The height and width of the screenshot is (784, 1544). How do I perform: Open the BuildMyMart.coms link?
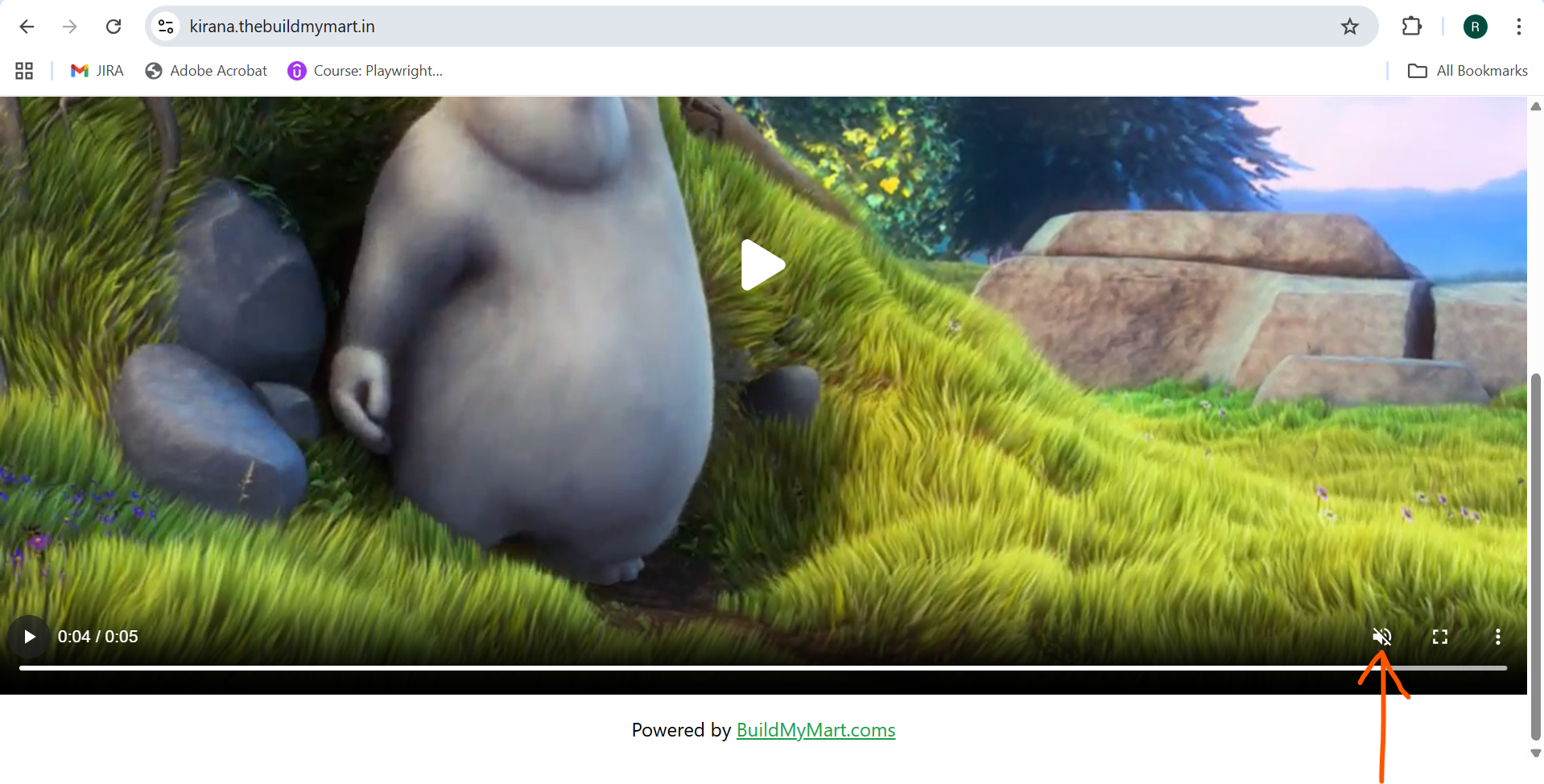[x=815, y=730]
